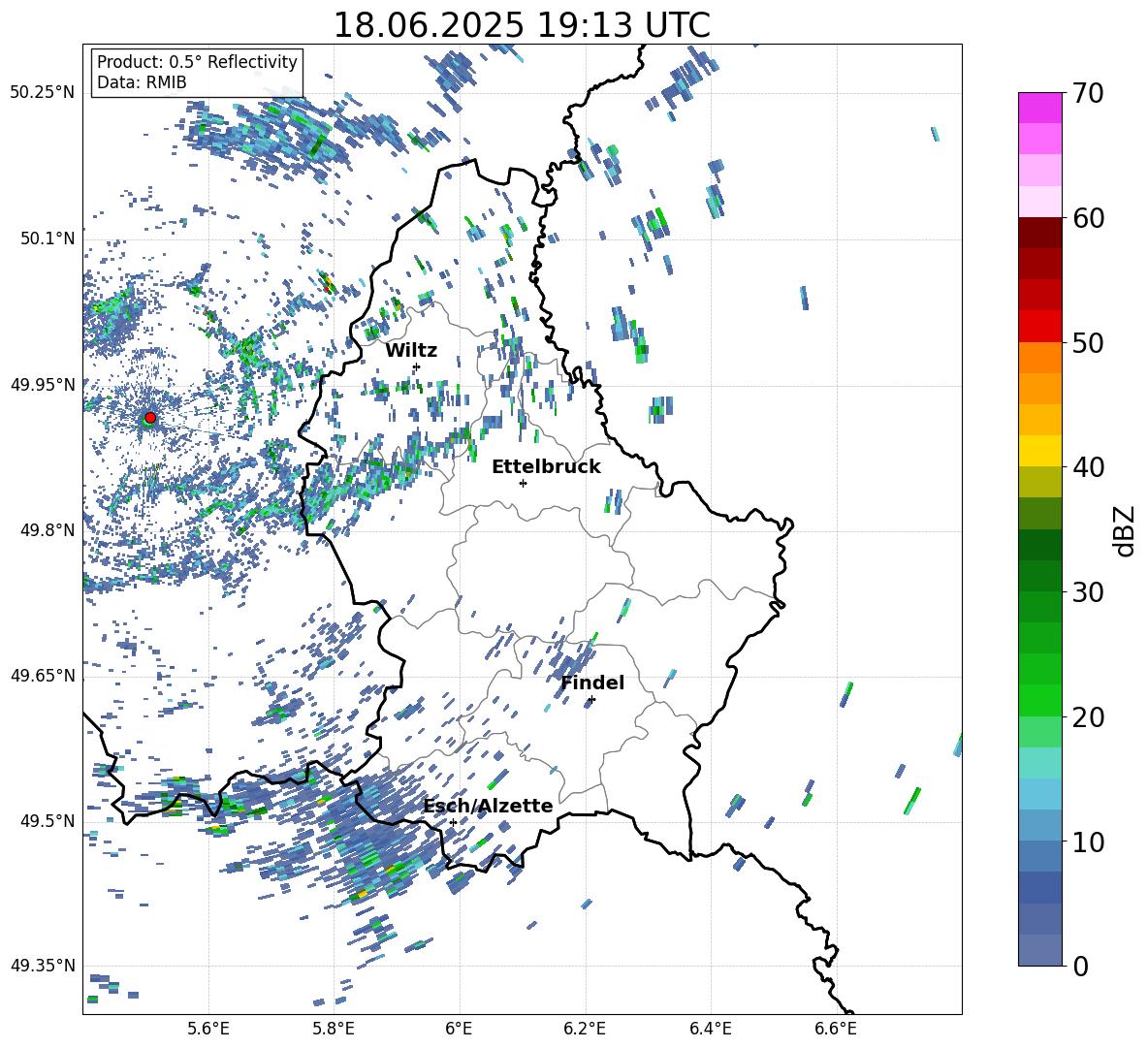Click the 5.8°E longitude label

pyautogui.click(x=334, y=1029)
